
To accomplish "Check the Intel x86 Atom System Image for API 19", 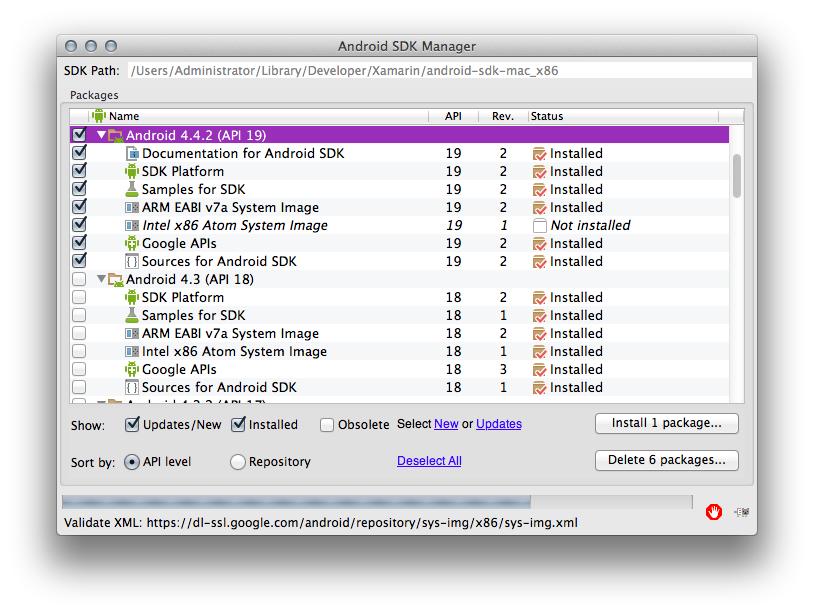I will point(78,225).
